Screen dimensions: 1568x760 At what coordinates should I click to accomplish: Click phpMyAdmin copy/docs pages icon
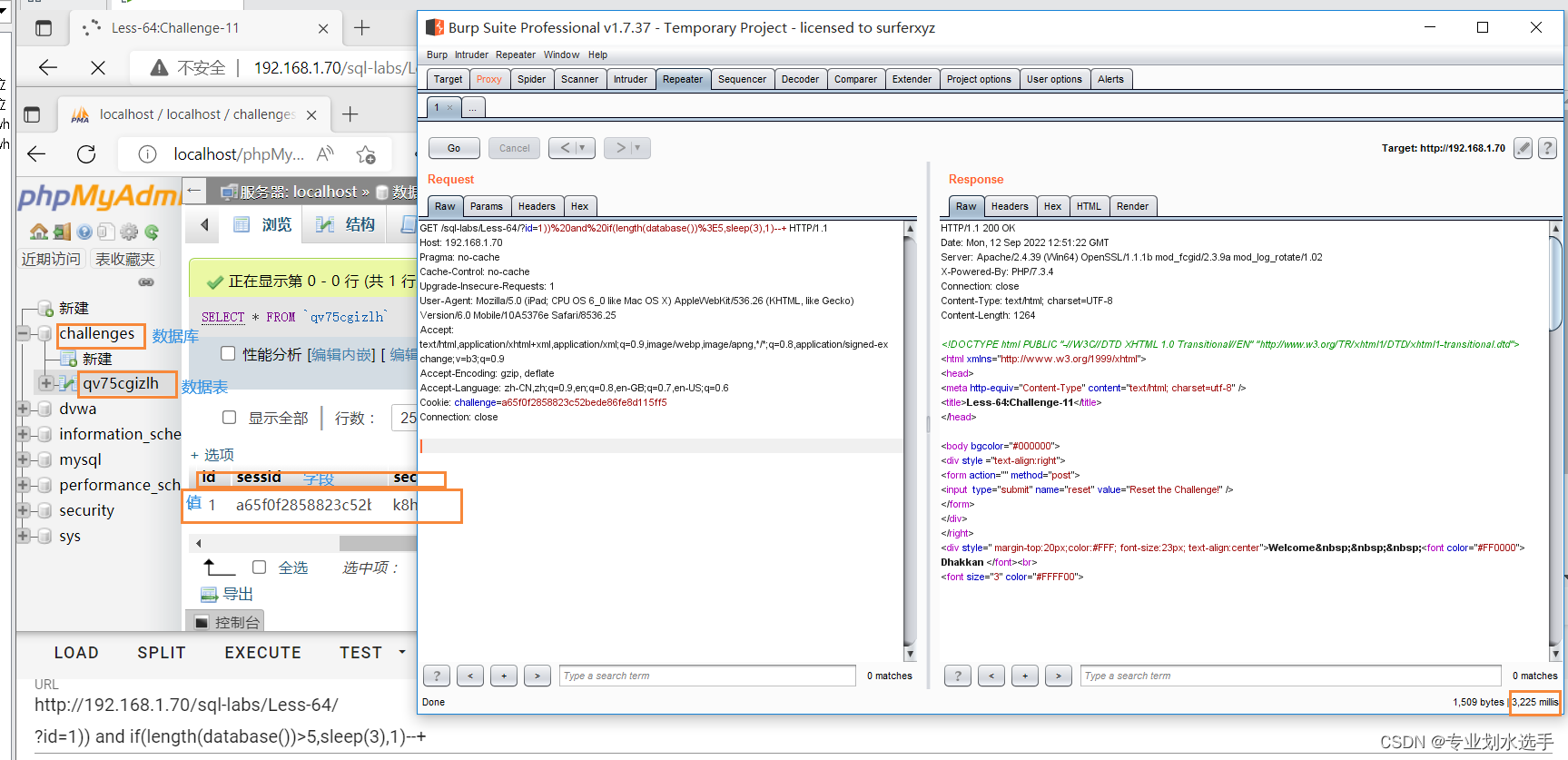pyautogui.click(x=106, y=232)
